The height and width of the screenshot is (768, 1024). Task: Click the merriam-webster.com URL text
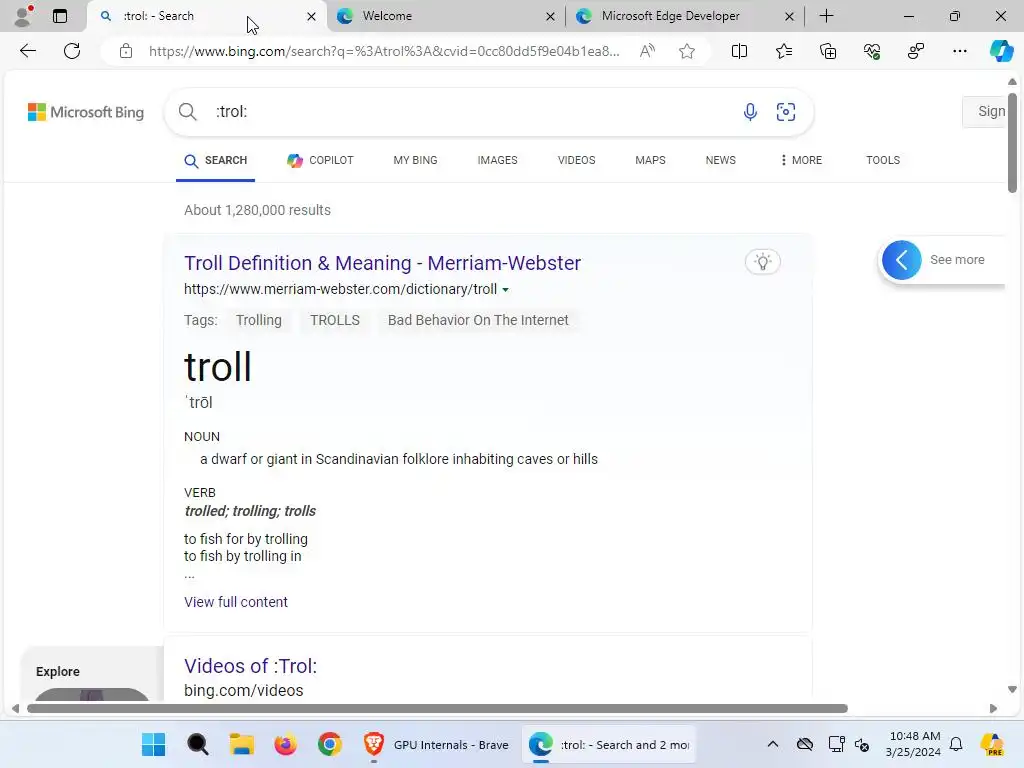[x=340, y=289]
